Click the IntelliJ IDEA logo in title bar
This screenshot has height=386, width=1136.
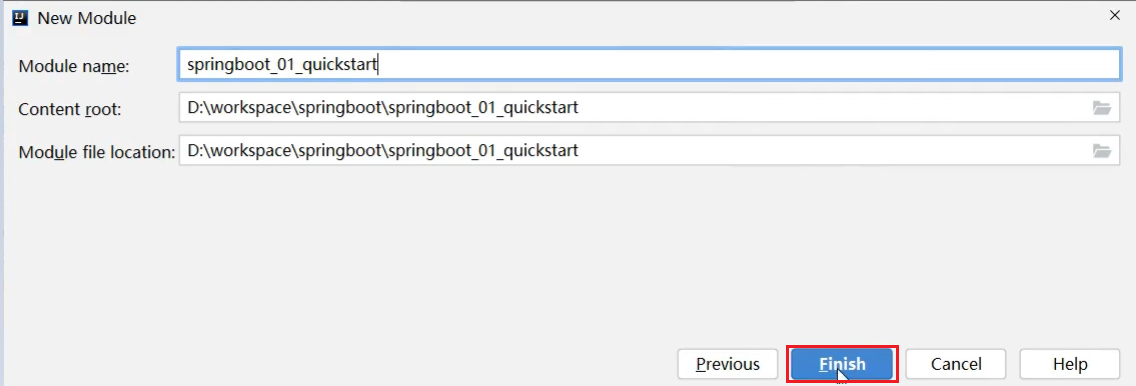[20, 18]
